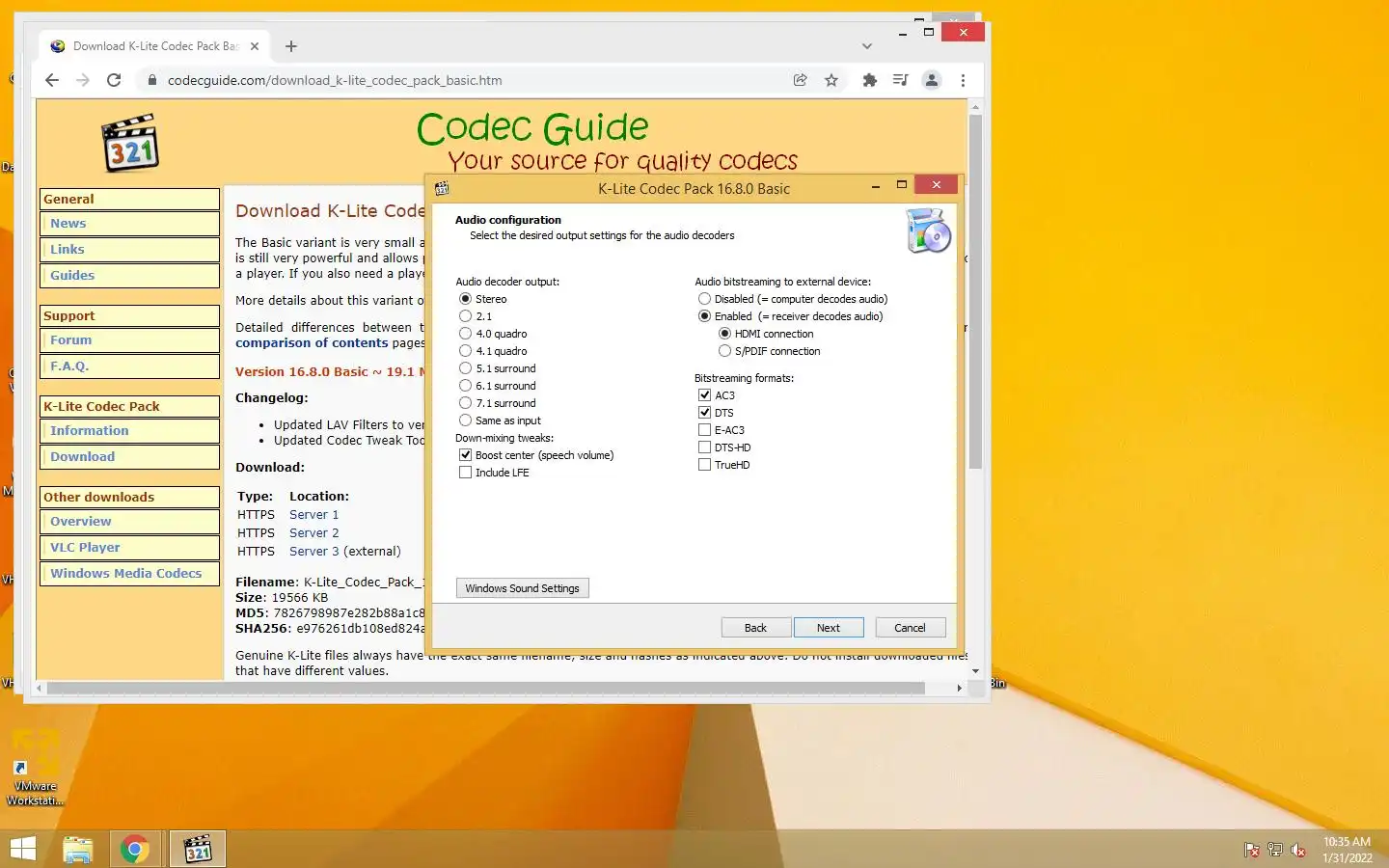The height and width of the screenshot is (868, 1389).
Task: Choose S/PDIF connection
Action: pos(770,351)
